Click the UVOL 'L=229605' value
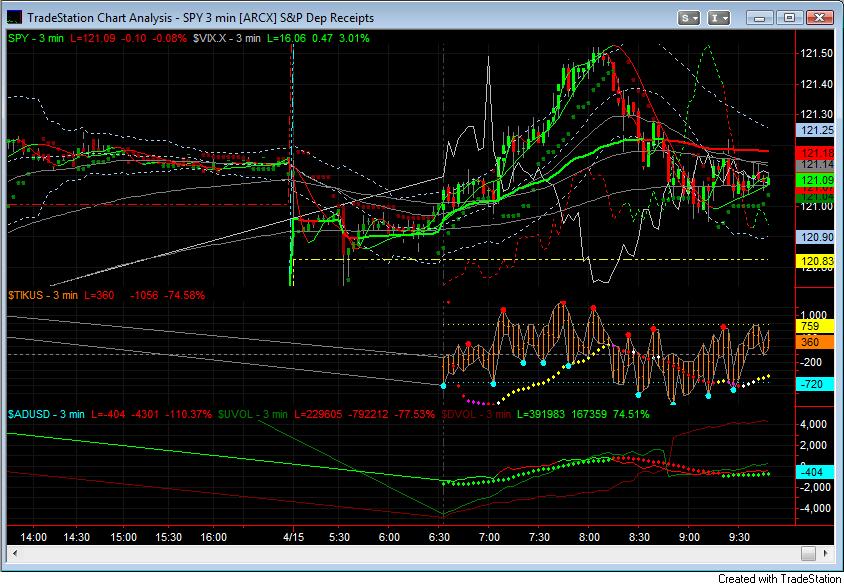Viewport: 844px width, 585px height. tap(319, 414)
